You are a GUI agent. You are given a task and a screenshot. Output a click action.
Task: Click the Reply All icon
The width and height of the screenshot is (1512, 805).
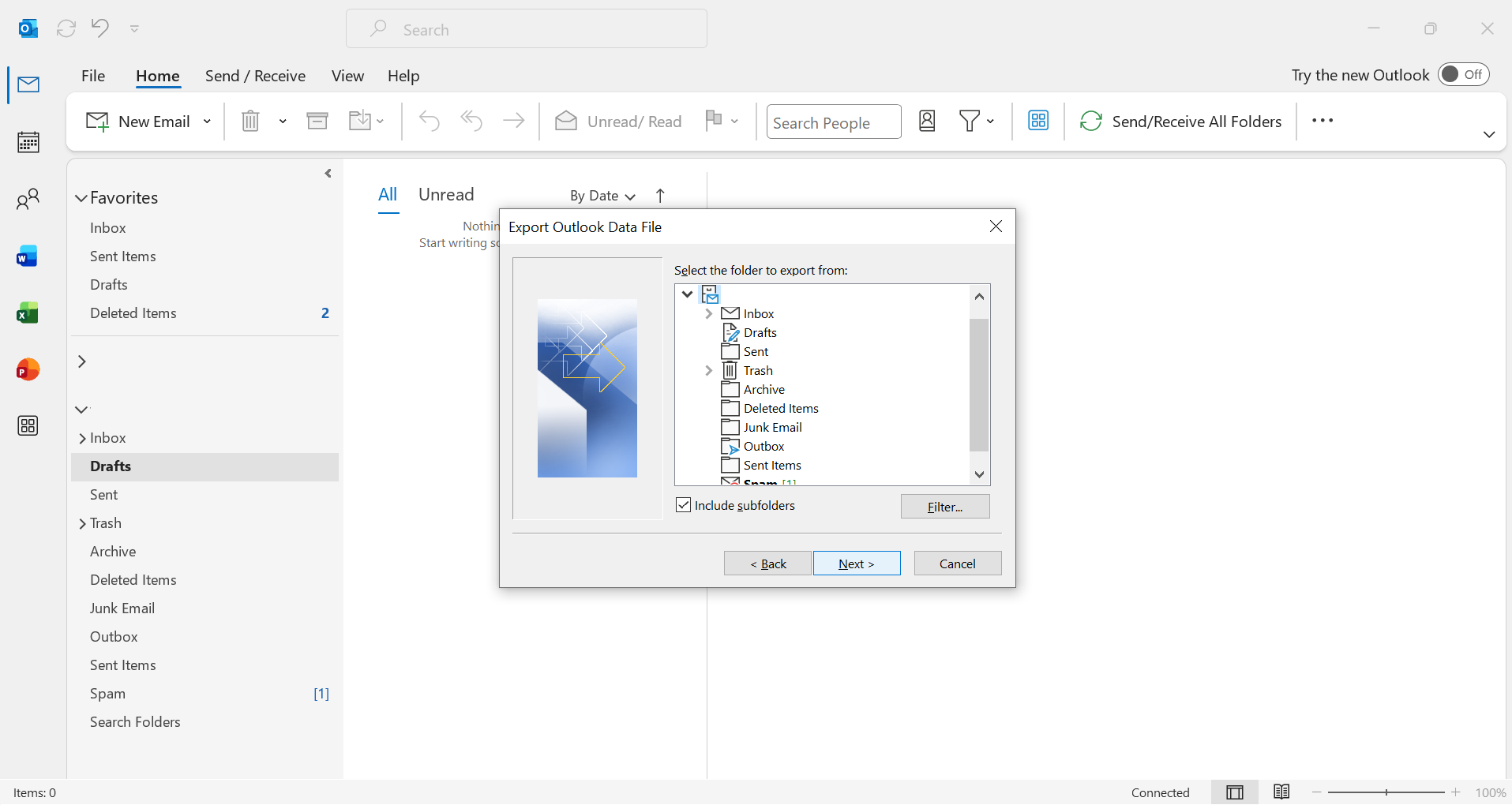pos(471,121)
